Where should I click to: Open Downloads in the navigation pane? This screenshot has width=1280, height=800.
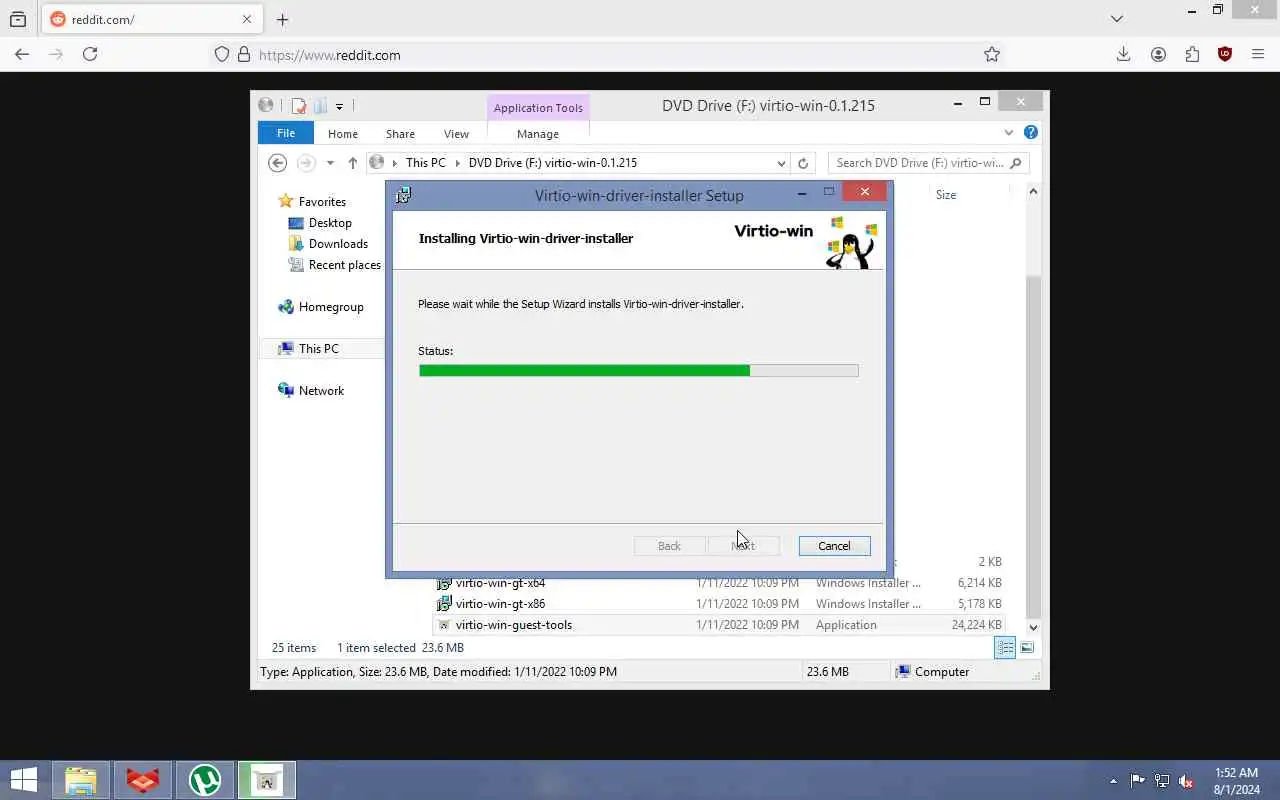click(338, 243)
